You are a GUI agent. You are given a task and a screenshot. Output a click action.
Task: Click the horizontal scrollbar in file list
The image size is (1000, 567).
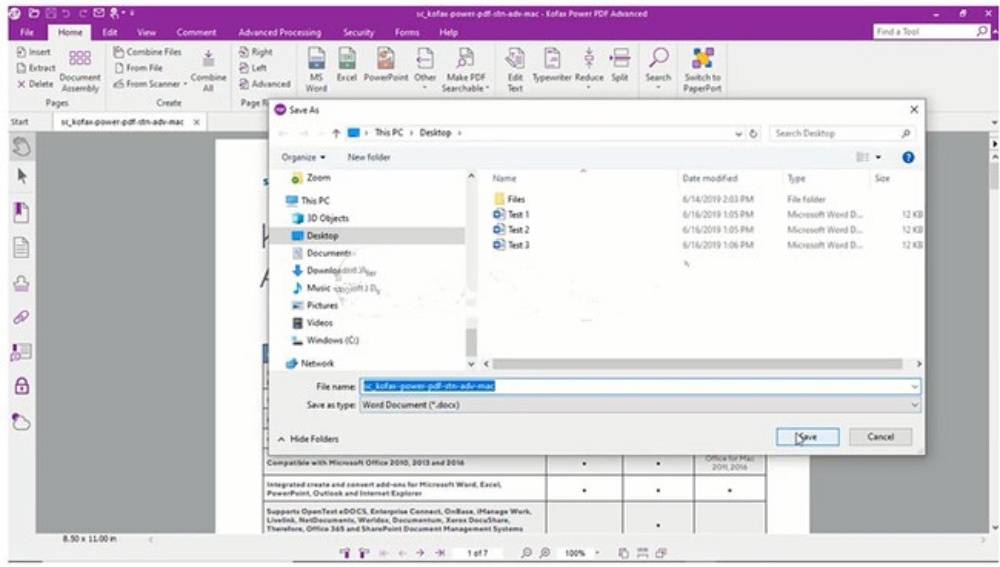pos(697,364)
